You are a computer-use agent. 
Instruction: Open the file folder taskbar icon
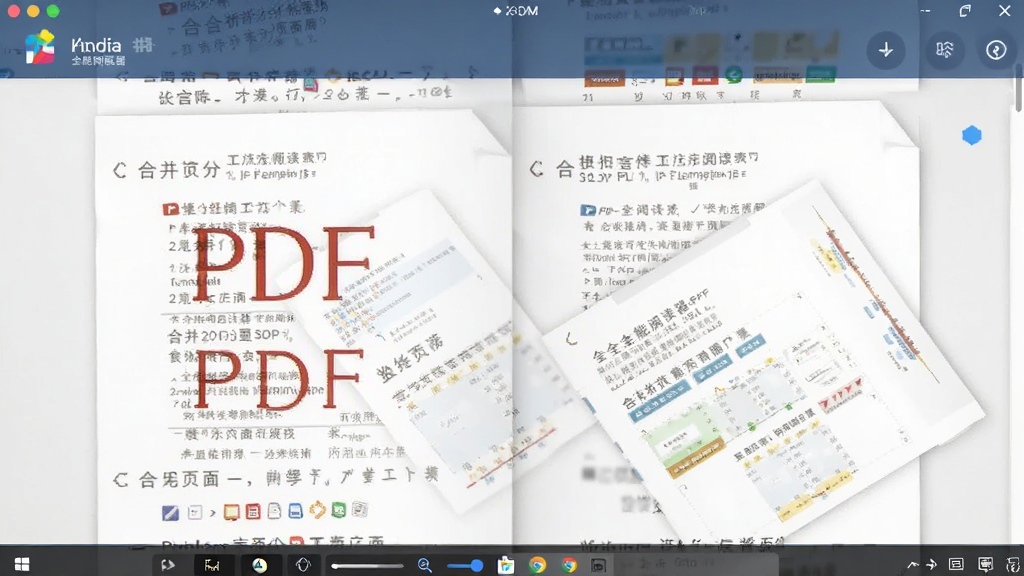505,565
